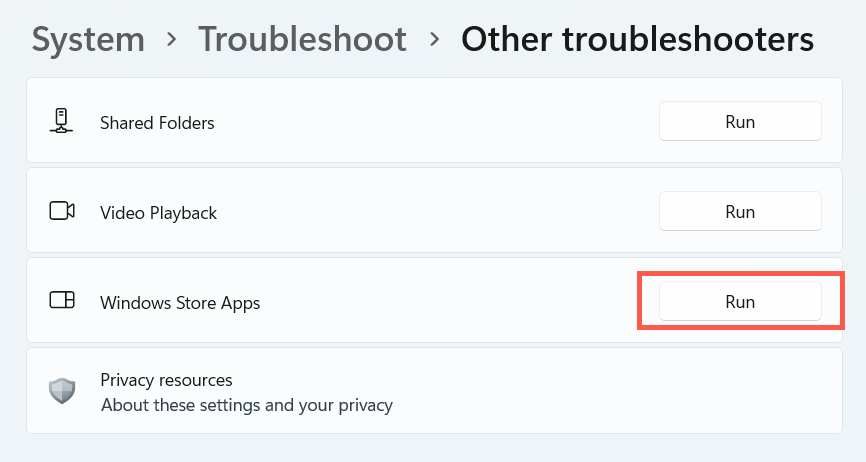Run the Video Playback troubleshooter
This screenshot has height=462, width=866.
(739, 211)
